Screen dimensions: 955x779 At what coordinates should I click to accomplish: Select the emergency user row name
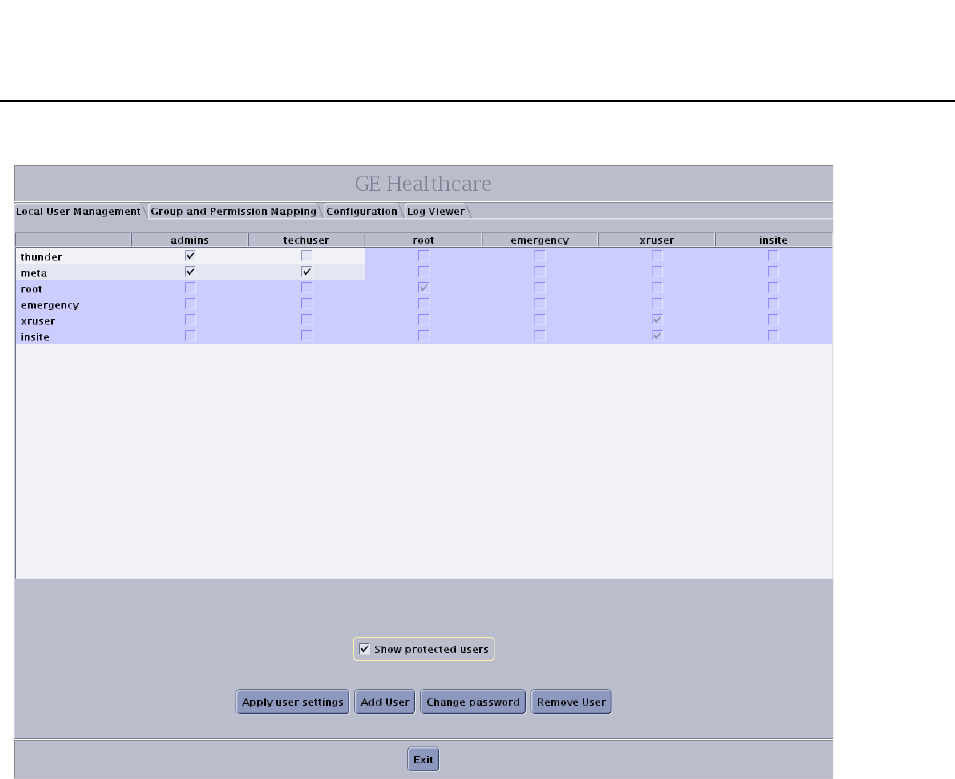(50, 305)
